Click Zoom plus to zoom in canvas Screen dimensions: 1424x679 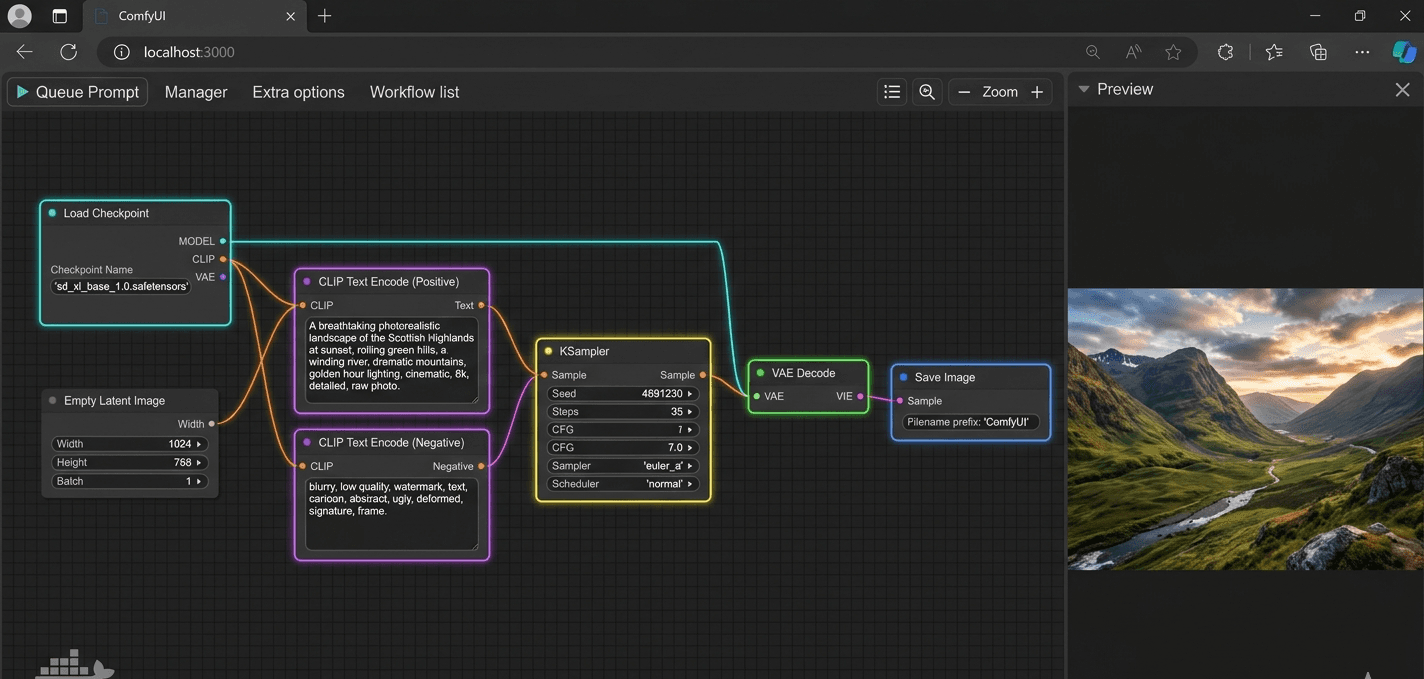tap(1037, 91)
